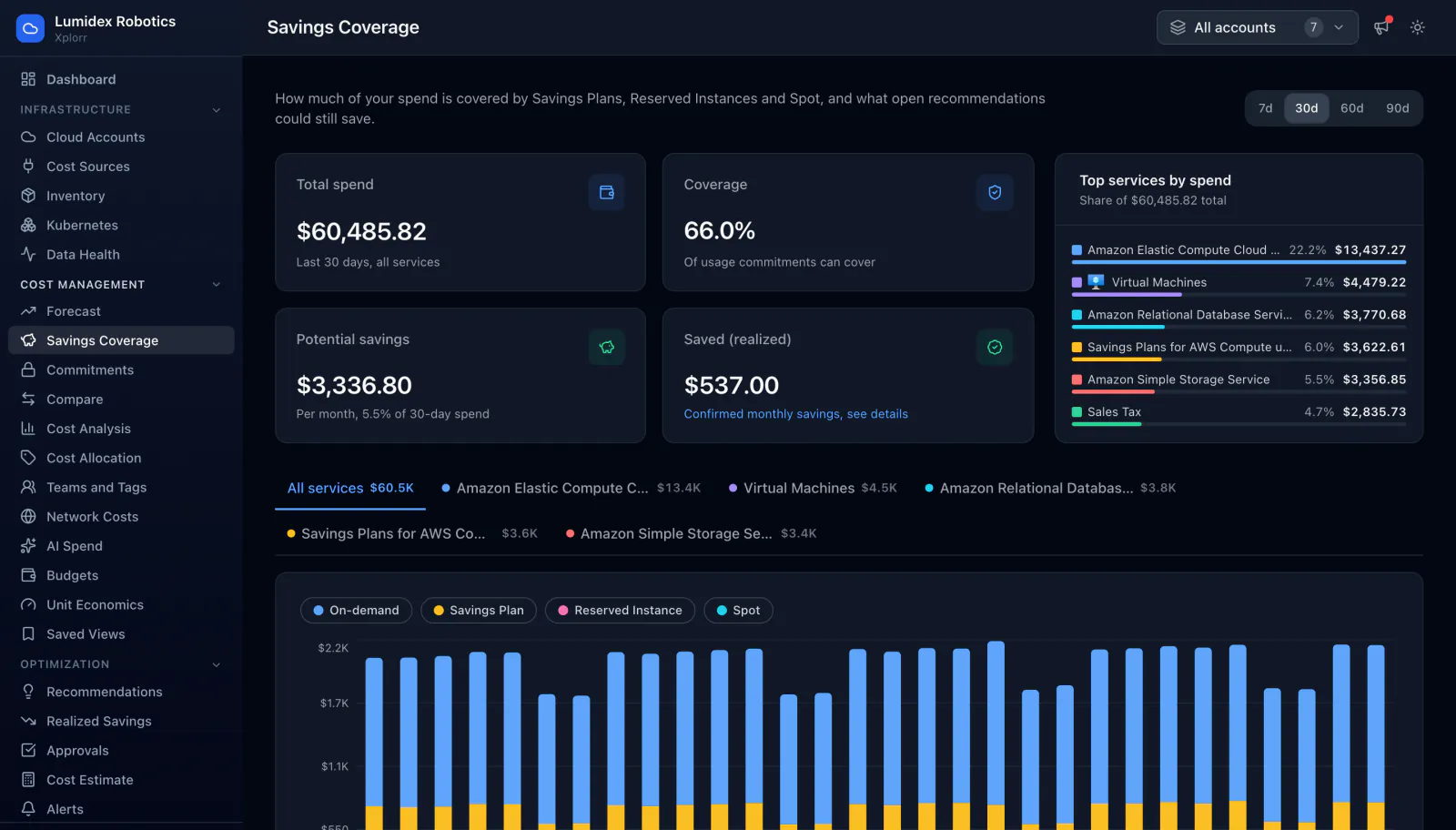Click the Inventory box icon
The image size is (1456, 830).
28,196
